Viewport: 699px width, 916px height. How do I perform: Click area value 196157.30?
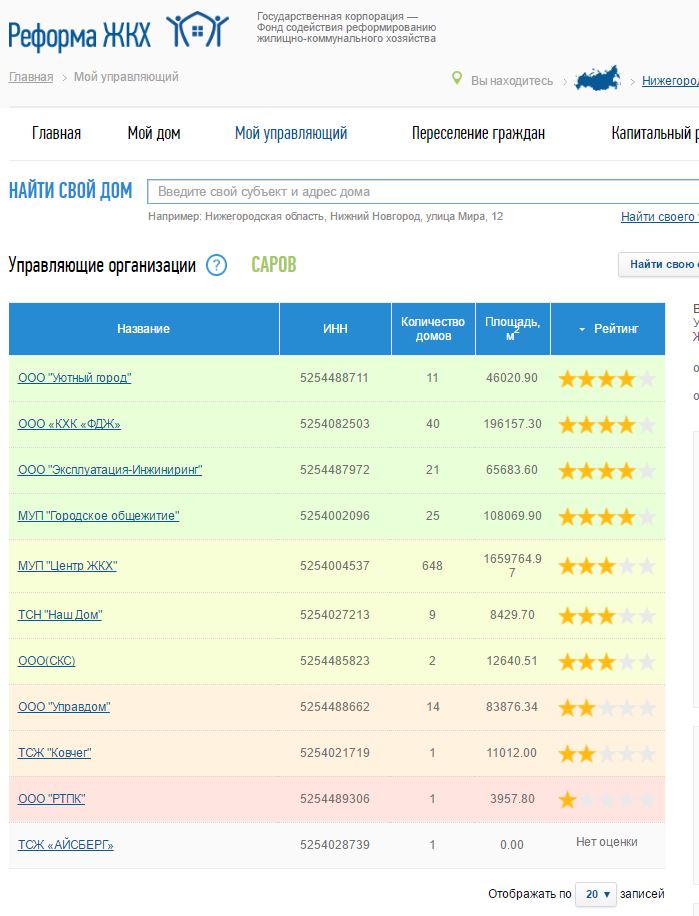click(513, 424)
